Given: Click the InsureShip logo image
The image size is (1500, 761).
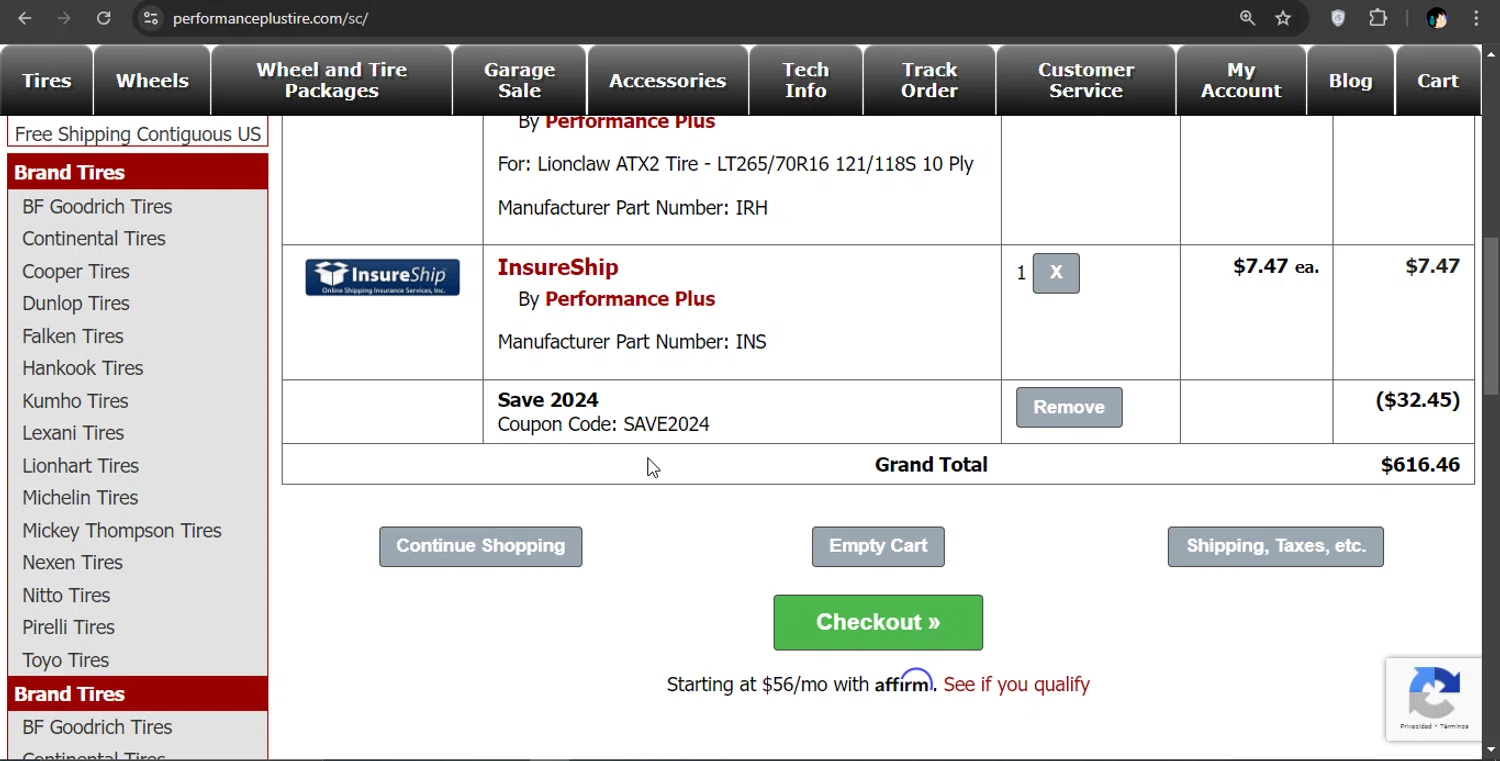Looking at the screenshot, I should tap(382, 277).
